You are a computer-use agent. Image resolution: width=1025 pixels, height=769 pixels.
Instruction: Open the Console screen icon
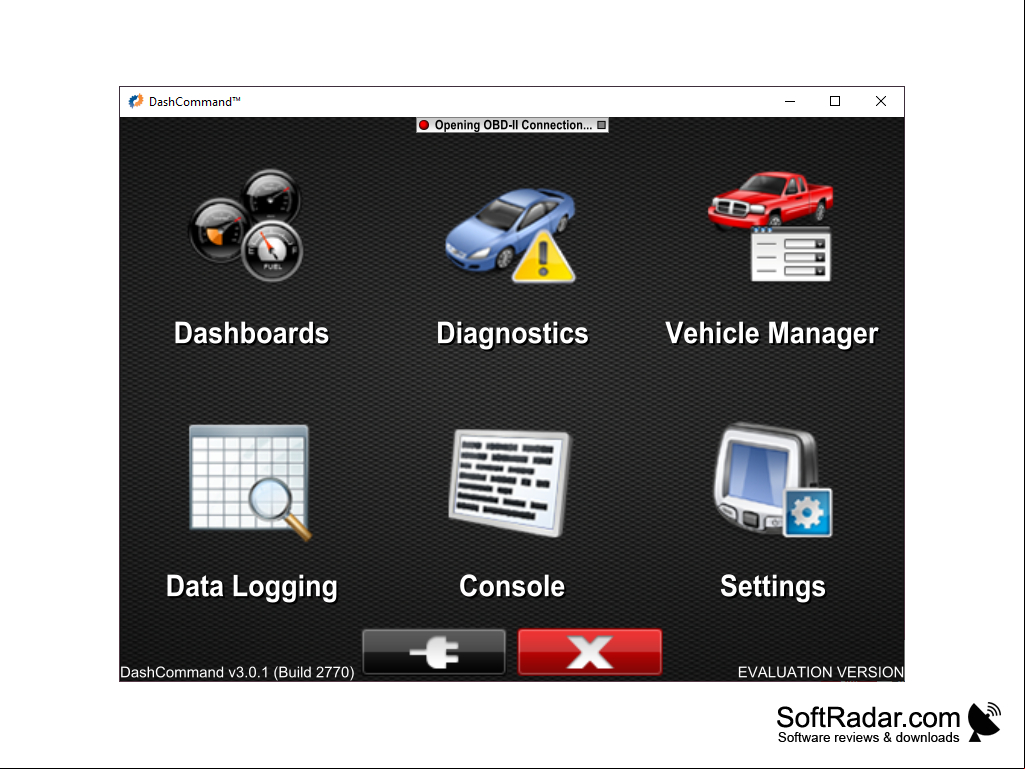[x=510, y=483]
